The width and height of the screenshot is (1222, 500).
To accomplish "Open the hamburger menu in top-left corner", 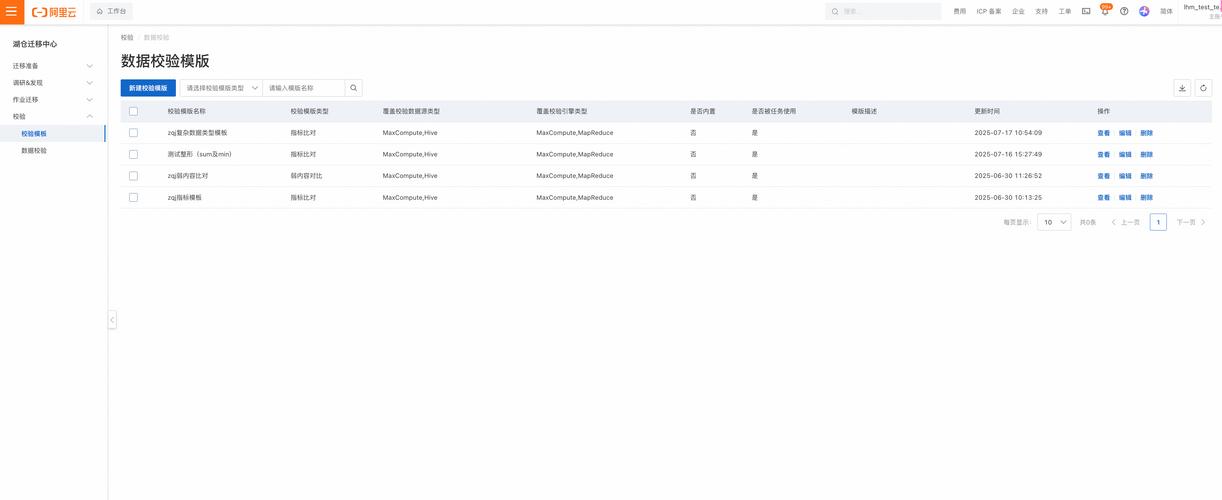I will 12,12.
